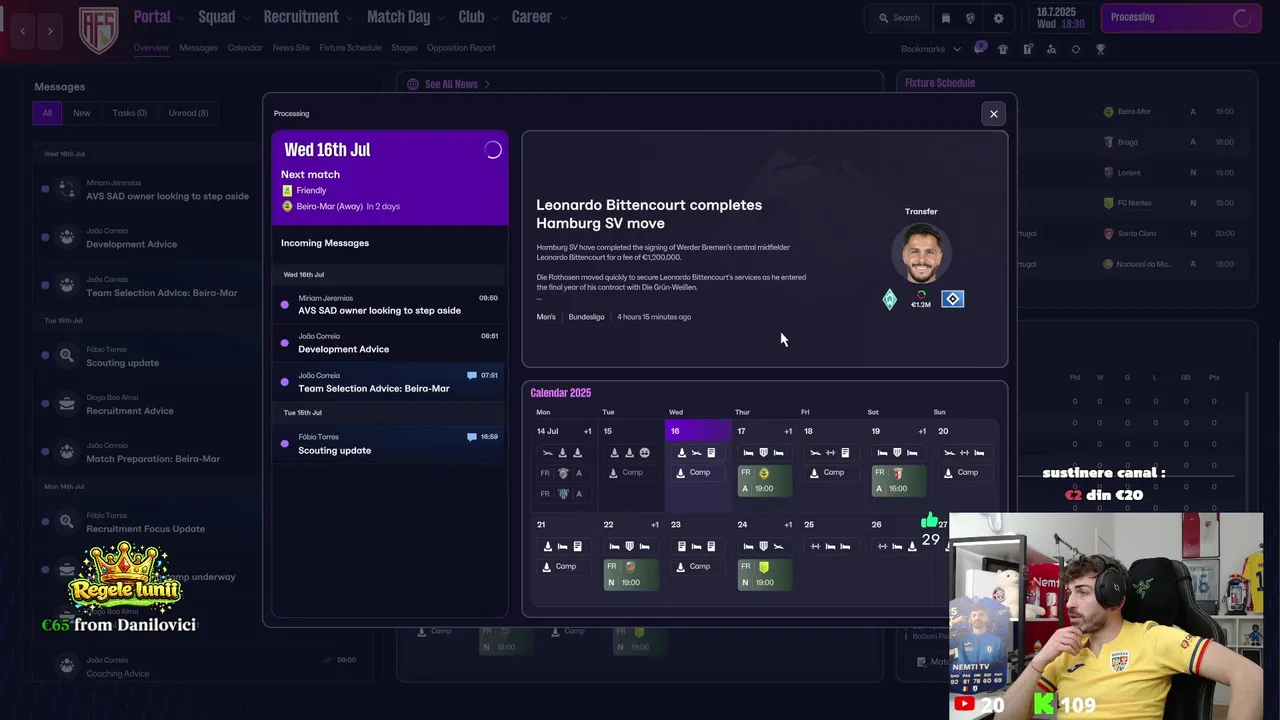Switch to the News Site sub-tab
Screen dimensions: 1280x720
coord(291,48)
